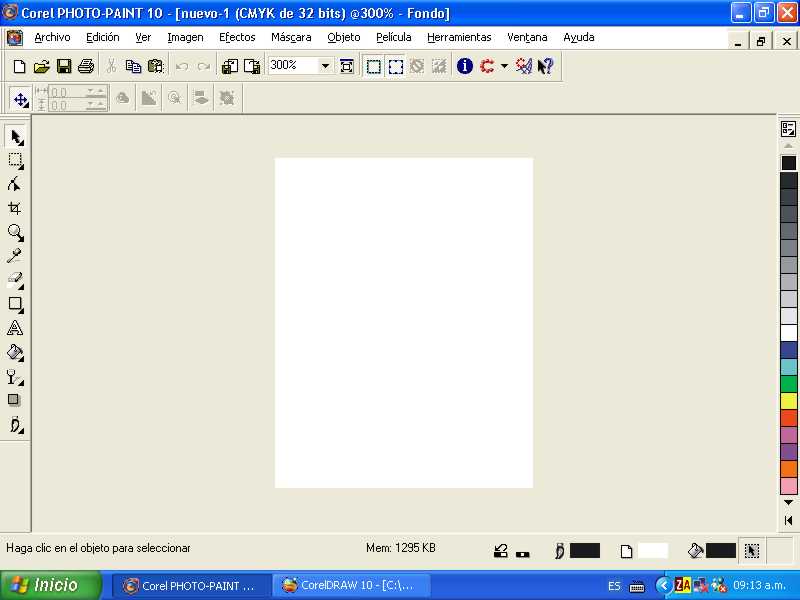The height and width of the screenshot is (600, 800).
Task: Open the Máscara menu
Action: 291,37
